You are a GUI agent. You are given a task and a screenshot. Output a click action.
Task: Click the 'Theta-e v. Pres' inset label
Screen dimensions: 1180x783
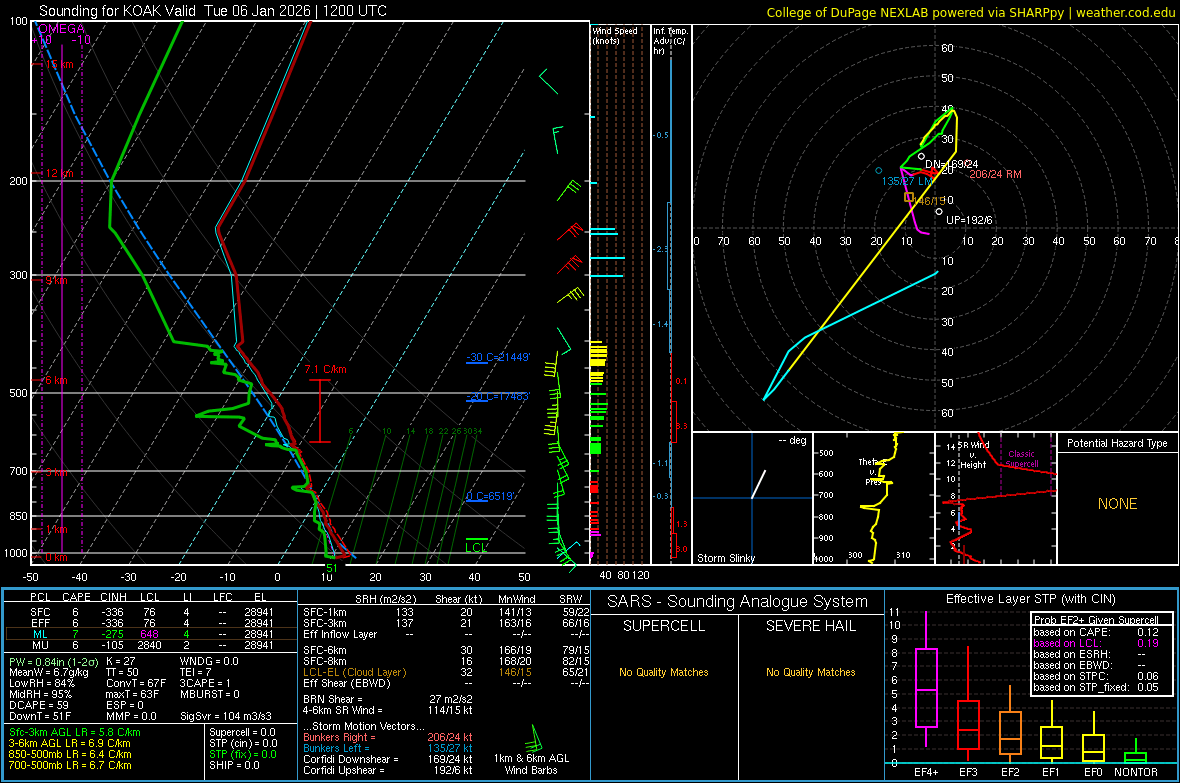[x=872, y=472]
